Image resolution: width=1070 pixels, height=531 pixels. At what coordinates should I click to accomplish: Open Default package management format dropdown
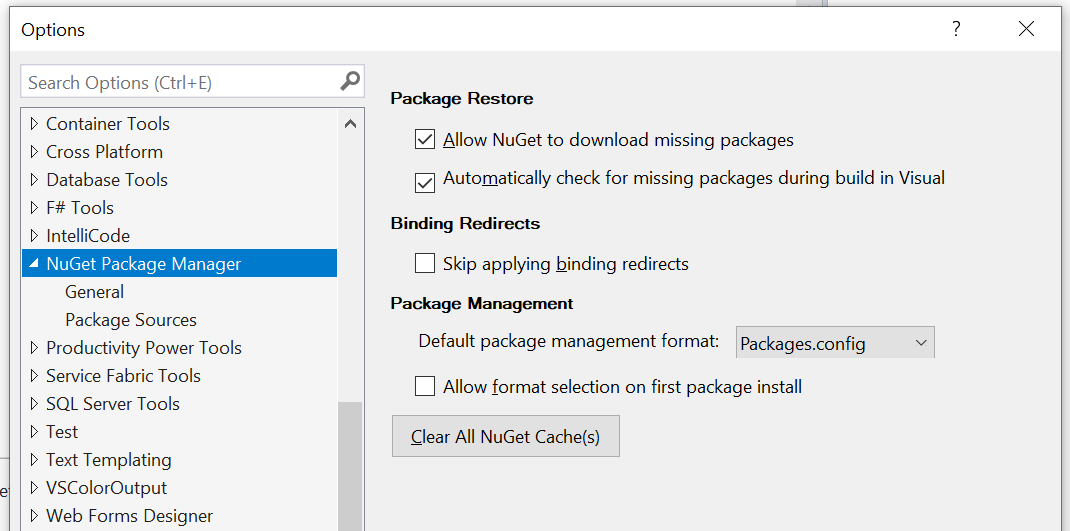click(835, 343)
